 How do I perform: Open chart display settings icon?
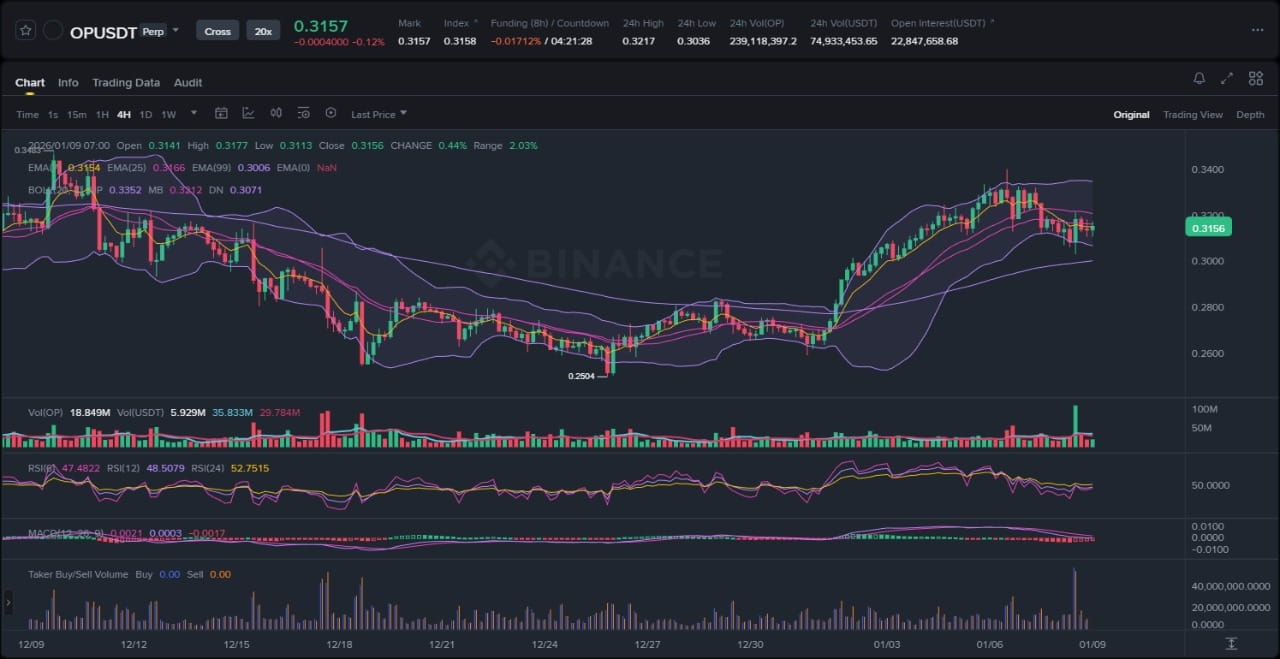pos(303,114)
